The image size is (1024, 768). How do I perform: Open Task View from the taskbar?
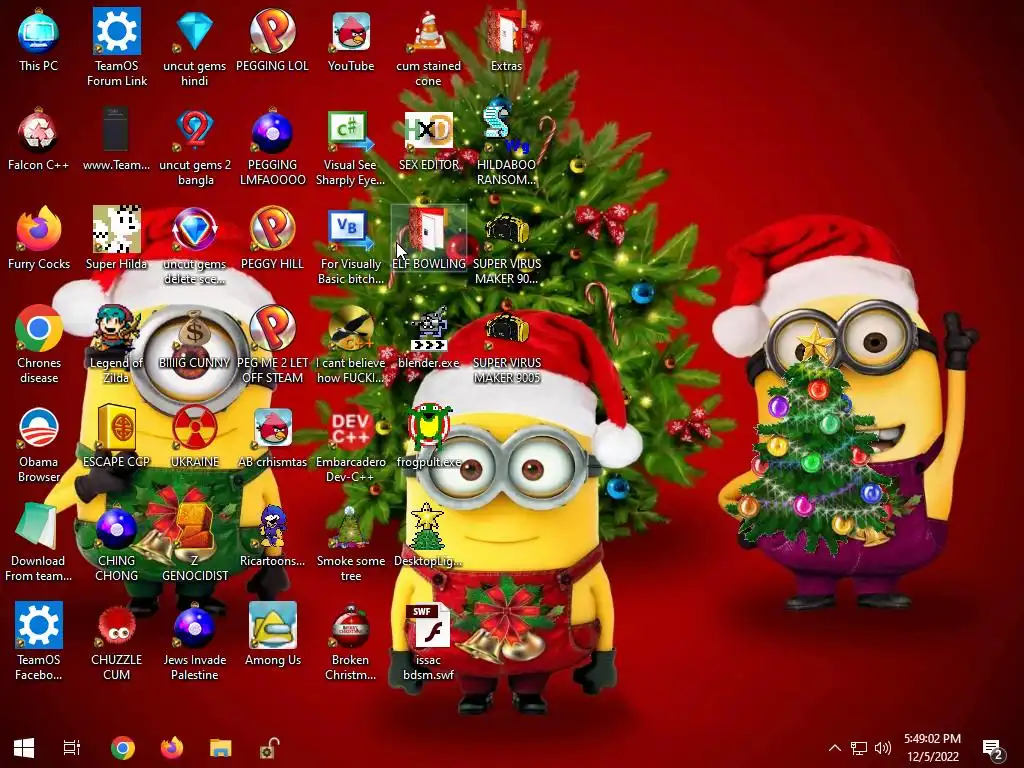(72, 748)
